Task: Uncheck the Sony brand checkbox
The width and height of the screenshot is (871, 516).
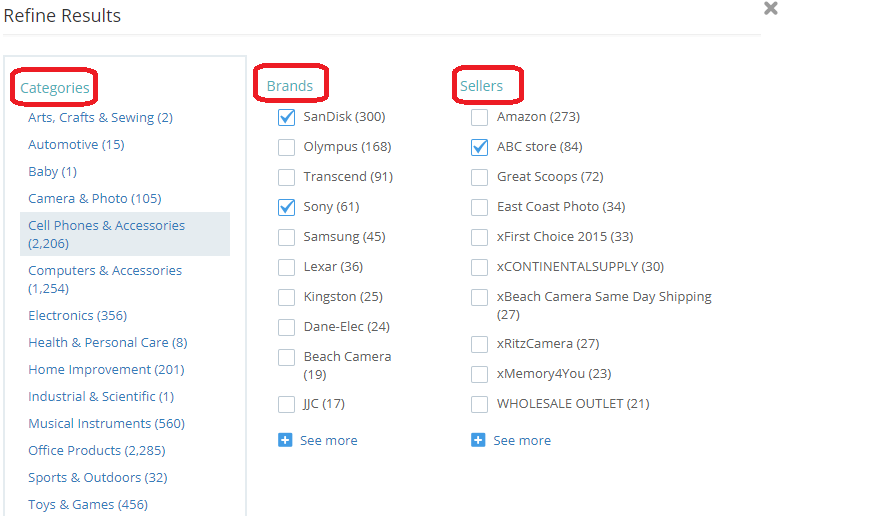Action: (286, 207)
